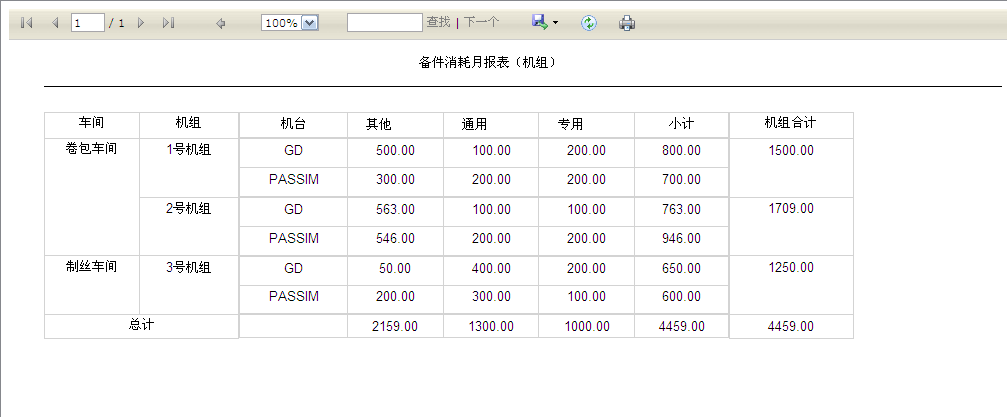Go to the next report page
The height and width of the screenshot is (417, 1007).
coord(141,23)
